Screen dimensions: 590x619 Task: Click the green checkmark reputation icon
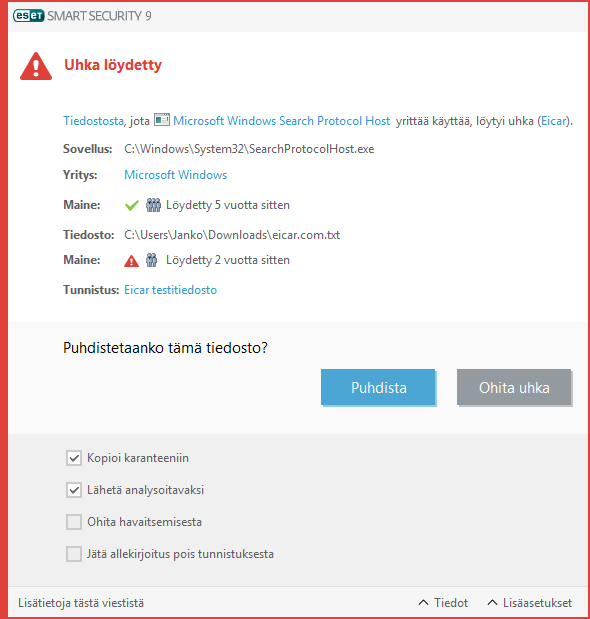click(x=131, y=205)
